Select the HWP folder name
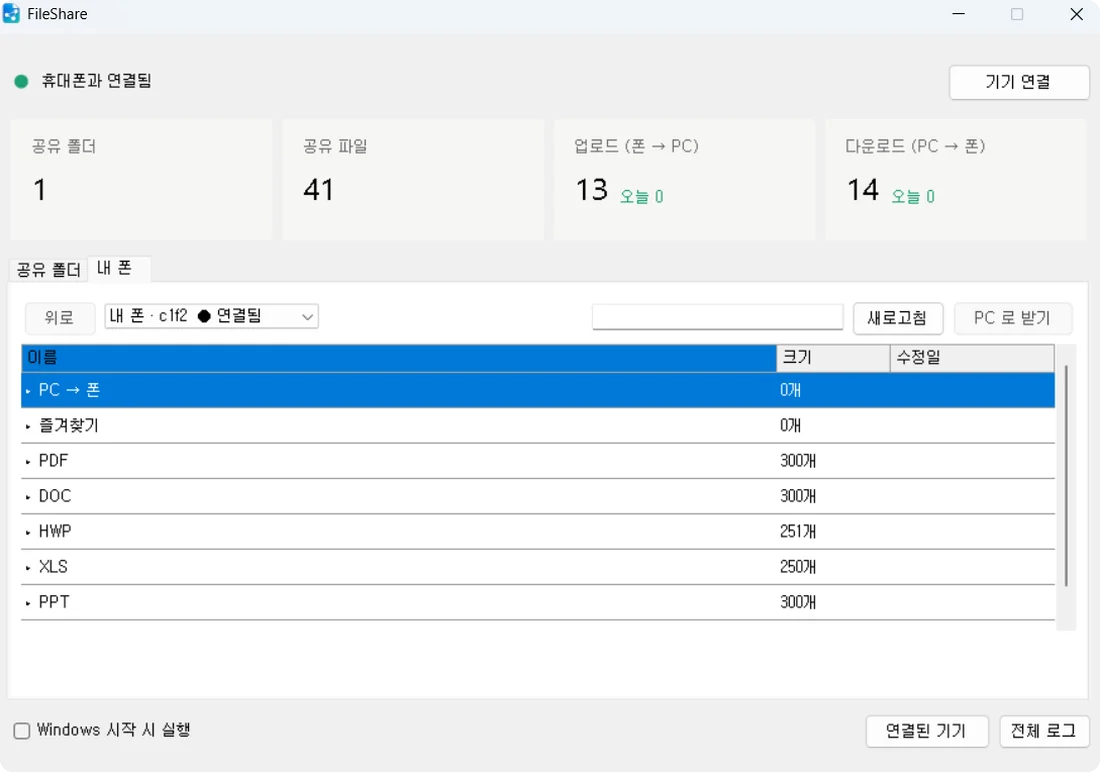The height and width of the screenshot is (772, 1100). coord(55,531)
